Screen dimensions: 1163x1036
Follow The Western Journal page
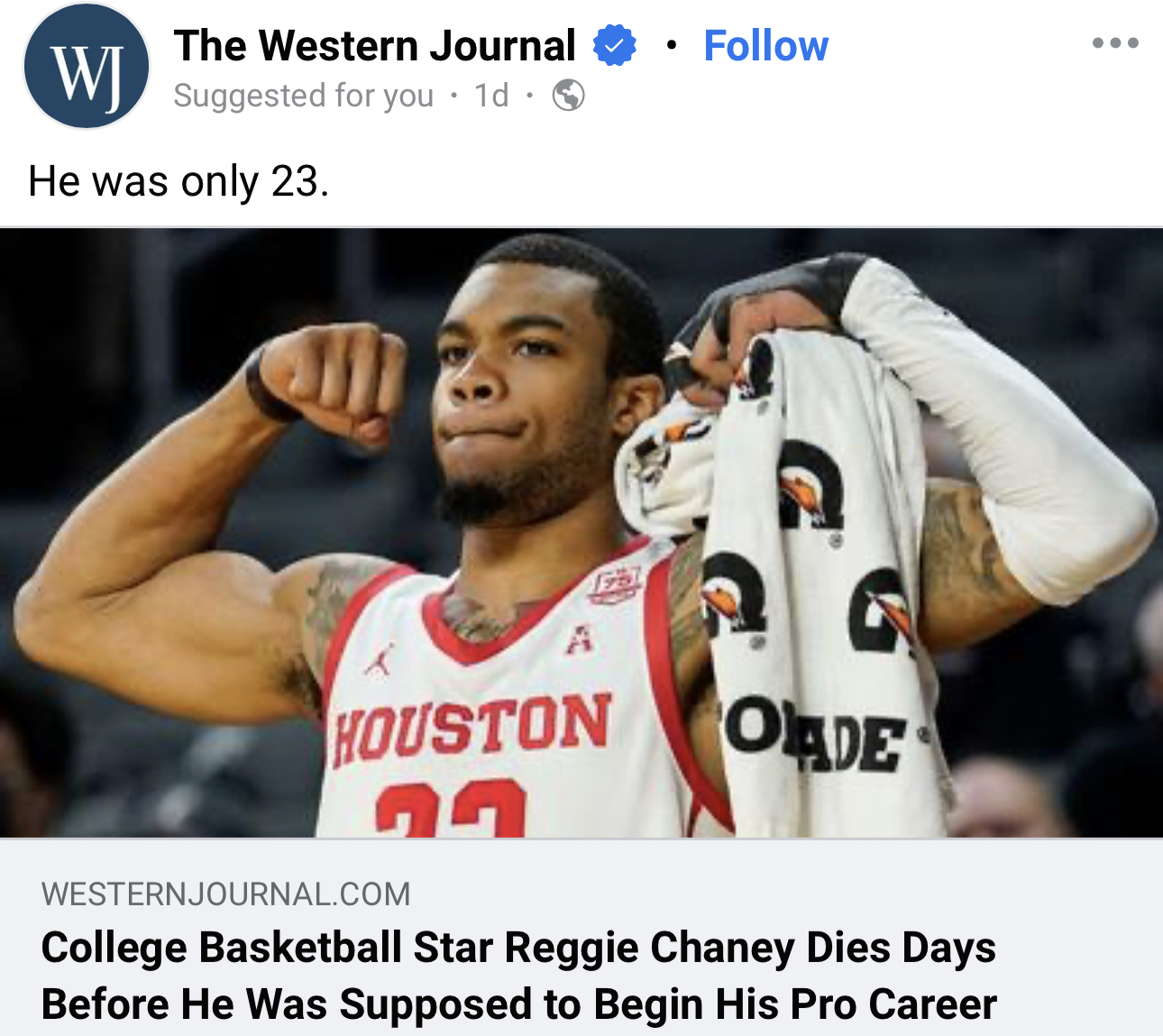coord(765,46)
